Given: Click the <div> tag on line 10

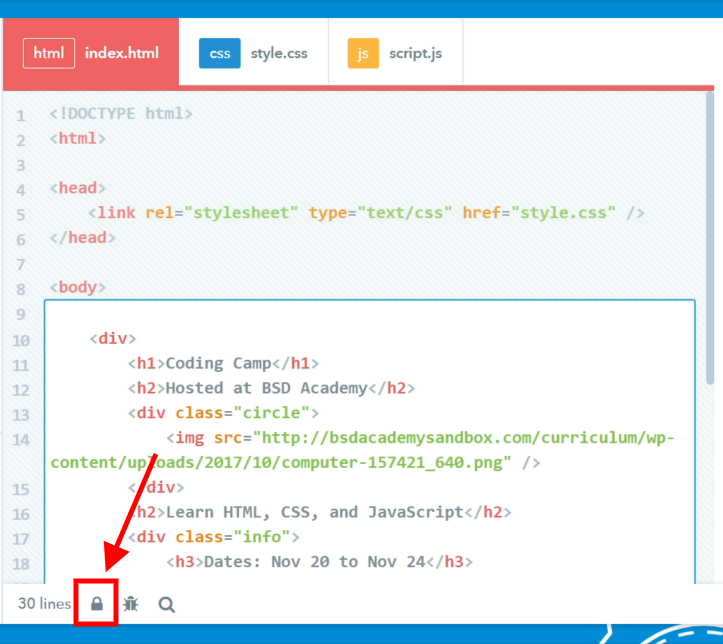Looking at the screenshot, I should pos(113,339).
